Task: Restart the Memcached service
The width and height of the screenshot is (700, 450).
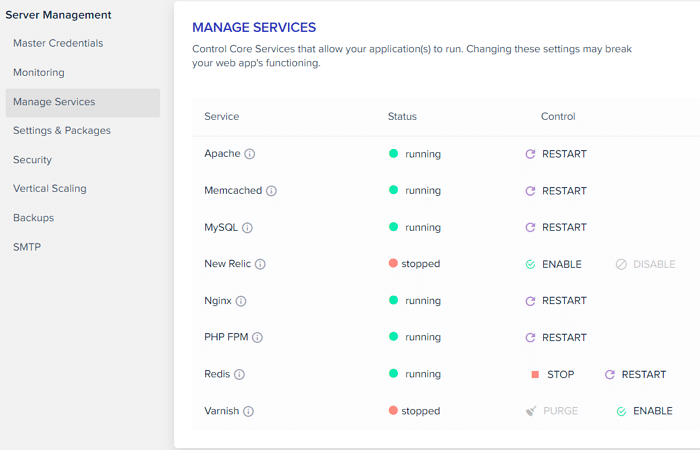Action: tap(556, 191)
